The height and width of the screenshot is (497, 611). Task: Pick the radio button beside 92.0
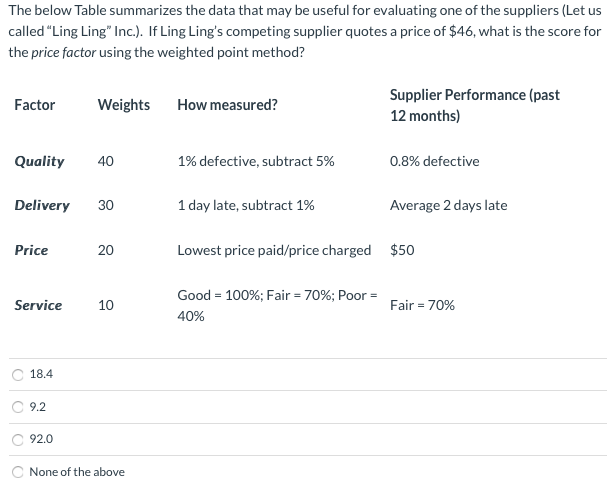pos(18,439)
